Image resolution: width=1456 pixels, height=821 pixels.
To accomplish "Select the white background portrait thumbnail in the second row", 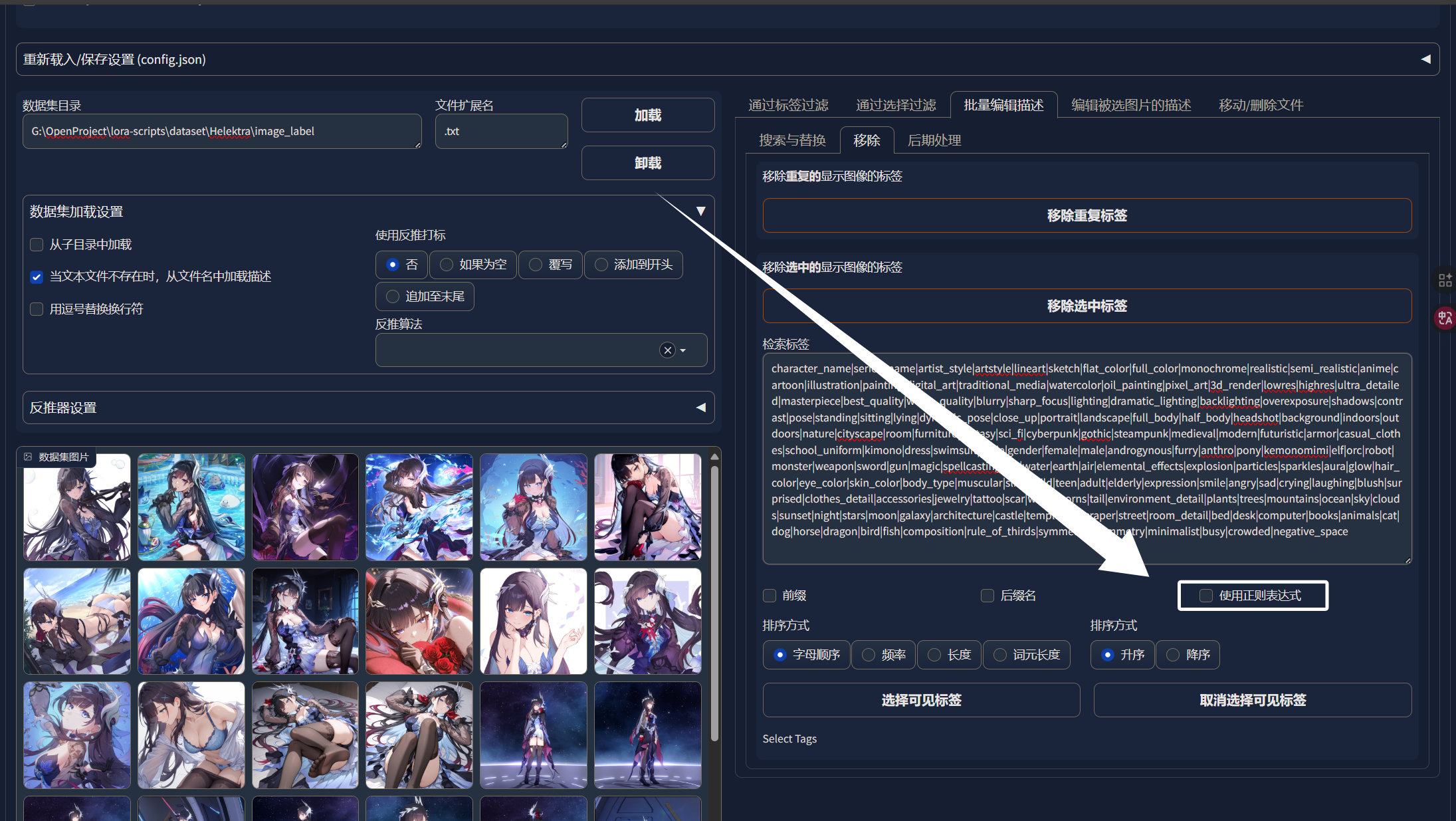I will (x=534, y=621).
